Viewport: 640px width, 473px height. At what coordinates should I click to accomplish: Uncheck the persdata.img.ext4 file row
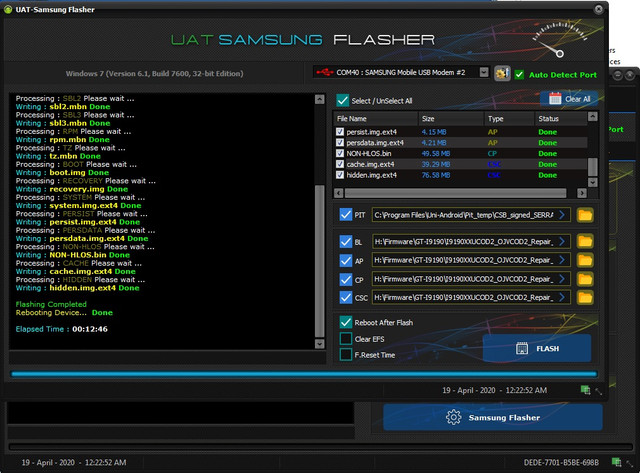[x=340, y=142]
